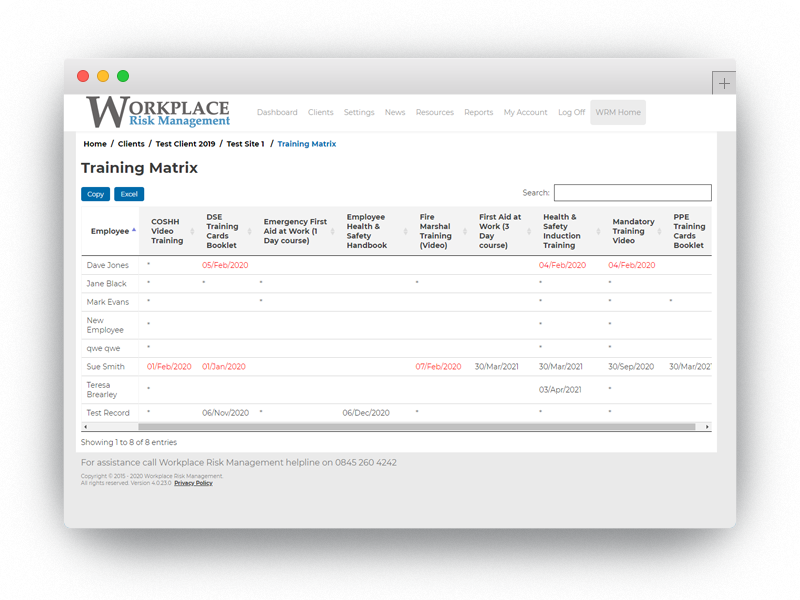Open the News menu item
Image resolution: width=800 pixels, height=600 pixels.
click(395, 112)
